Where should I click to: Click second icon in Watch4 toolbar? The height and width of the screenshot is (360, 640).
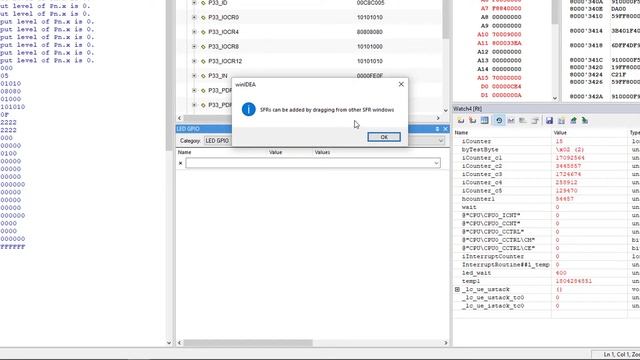[x=473, y=120]
